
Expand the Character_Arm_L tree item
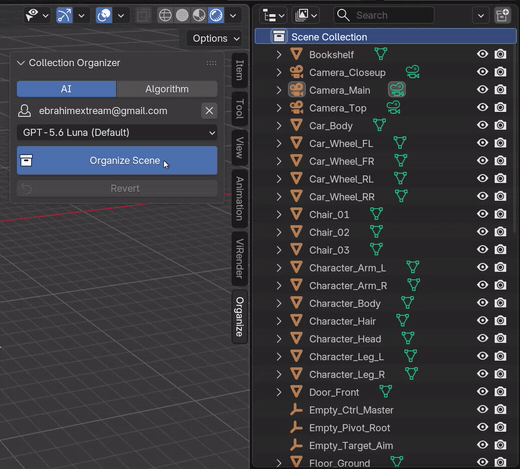coord(279,268)
